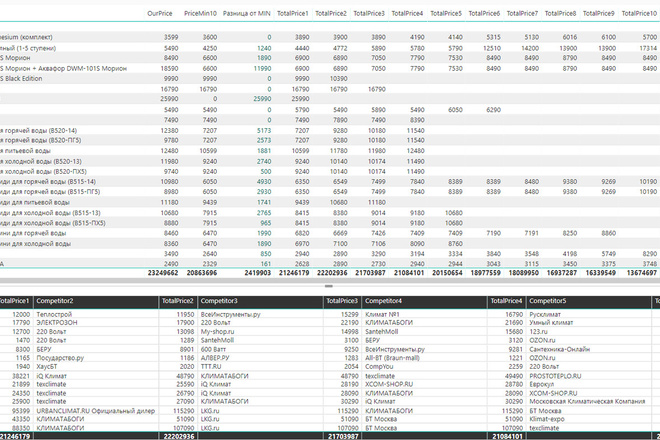
Task: Click the TotalPrice8 column header
Action: click(x=560, y=13)
